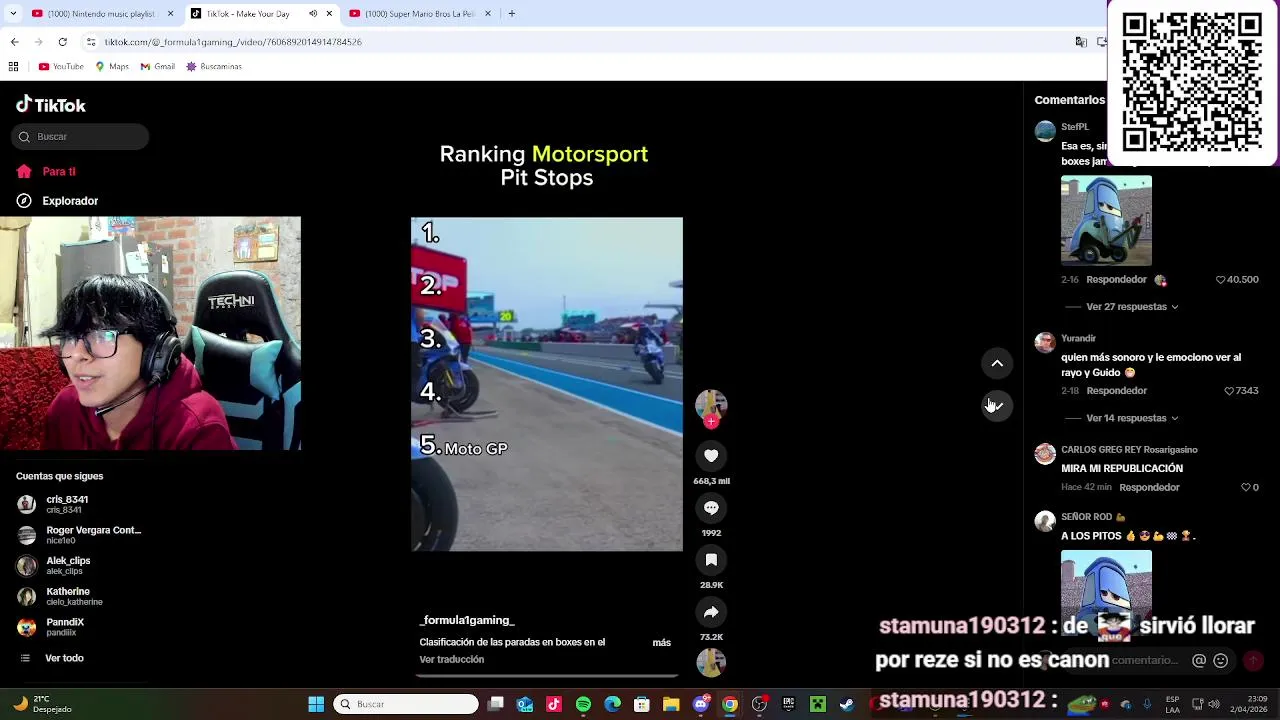Open the Buscaminas bookmark
1280x720 pixels.
[214, 67]
